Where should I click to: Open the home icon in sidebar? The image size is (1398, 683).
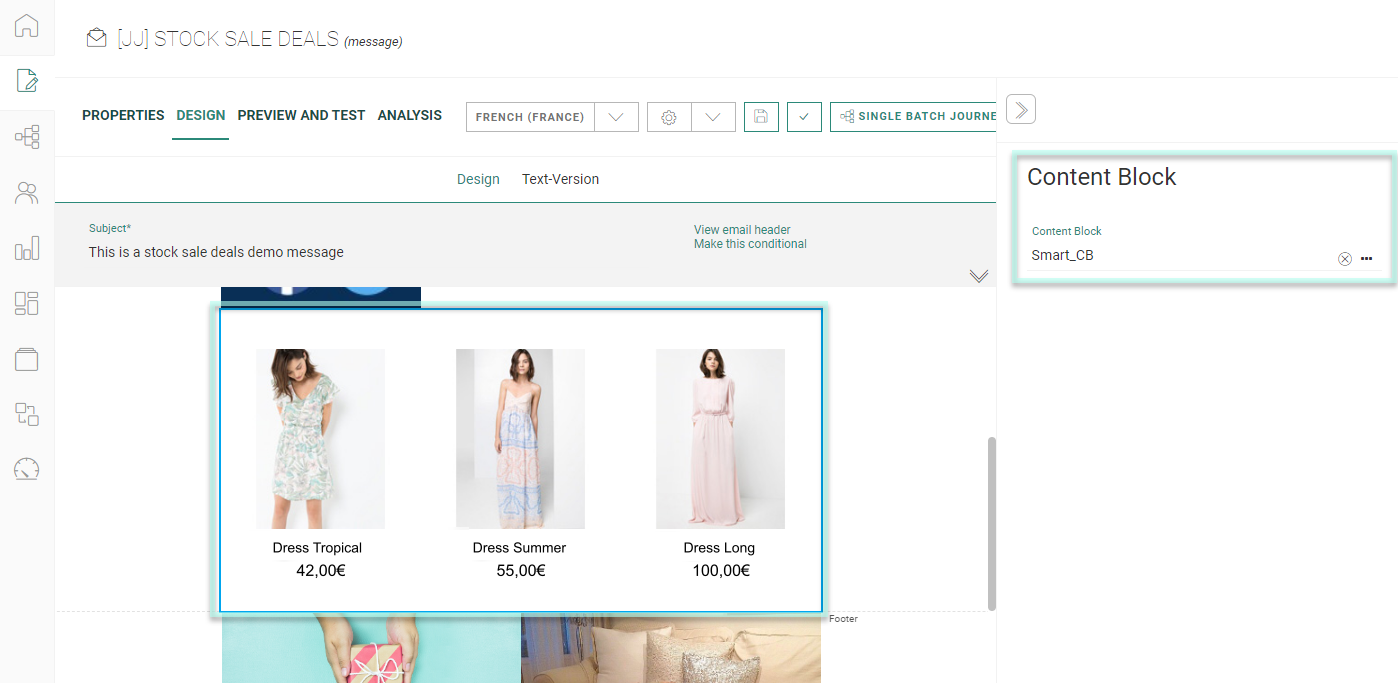coord(27,26)
